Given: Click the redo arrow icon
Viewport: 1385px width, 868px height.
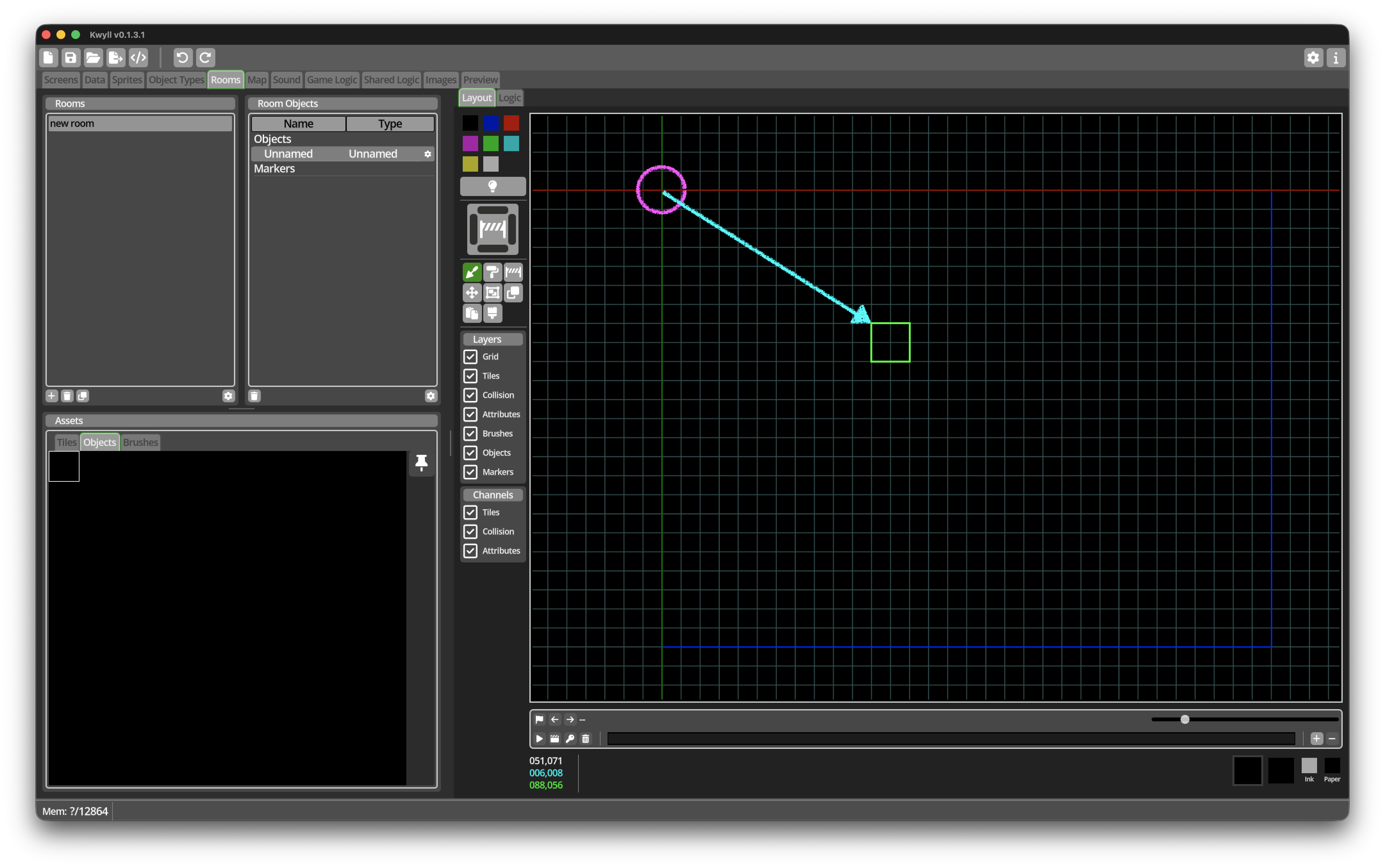Looking at the screenshot, I should (x=205, y=57).
